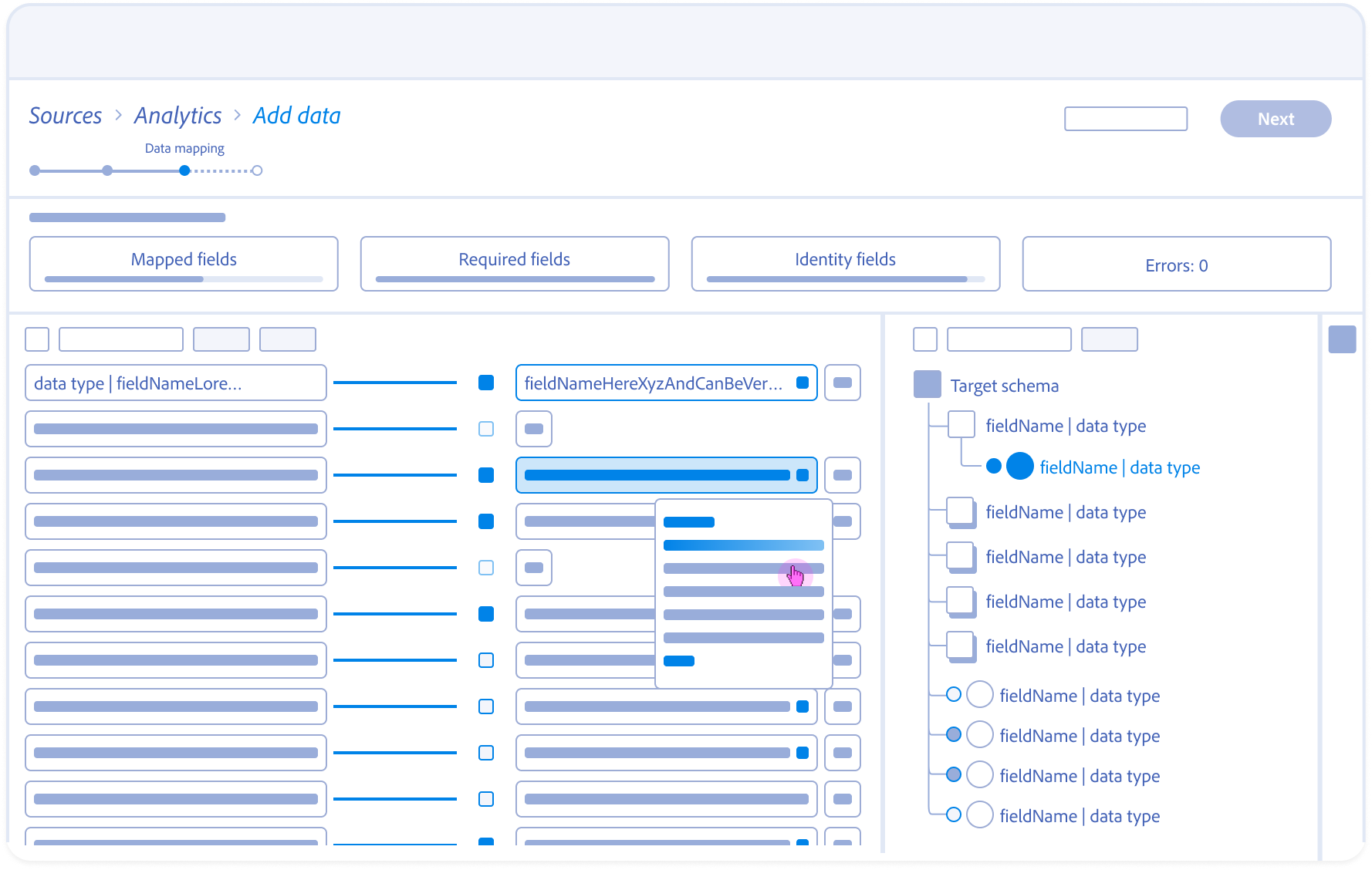Screen dimensions: 1372x870
Task: Go to Sources breadcrumb link
Action: point(66,116)
